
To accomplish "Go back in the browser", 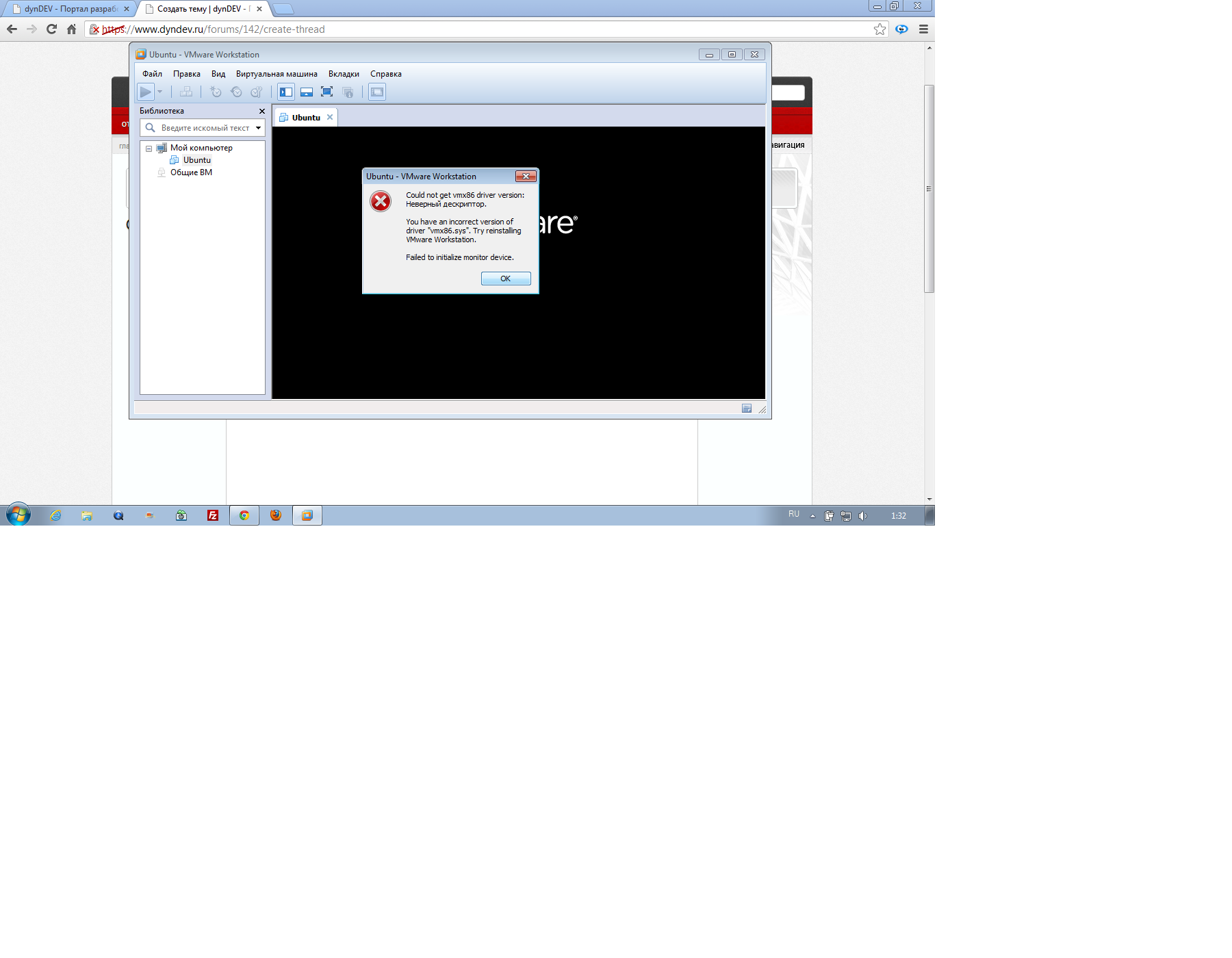I will point(12,29).
